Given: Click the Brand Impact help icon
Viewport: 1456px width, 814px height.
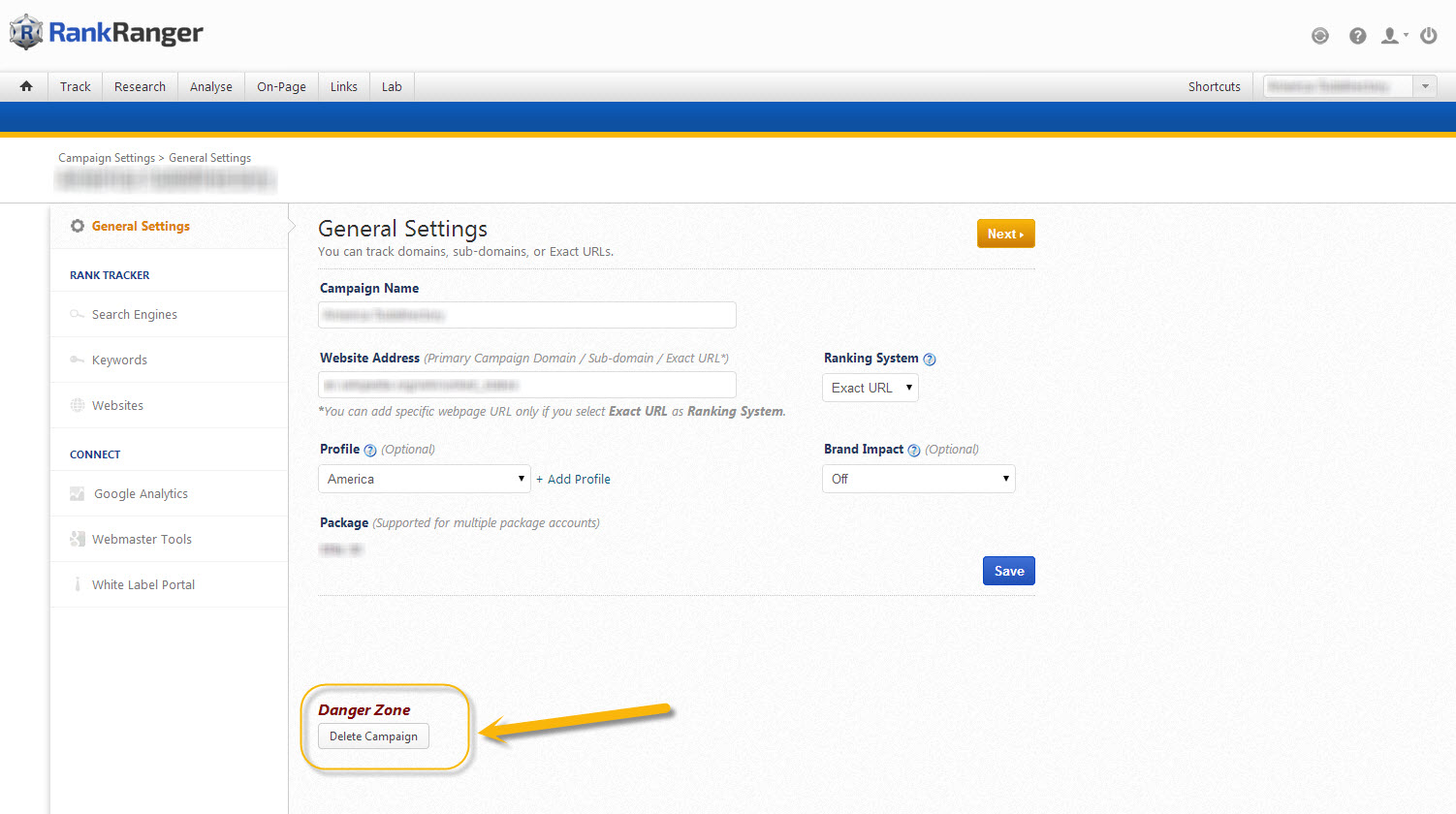Looking at the screenshot, I should pos(913,451).
